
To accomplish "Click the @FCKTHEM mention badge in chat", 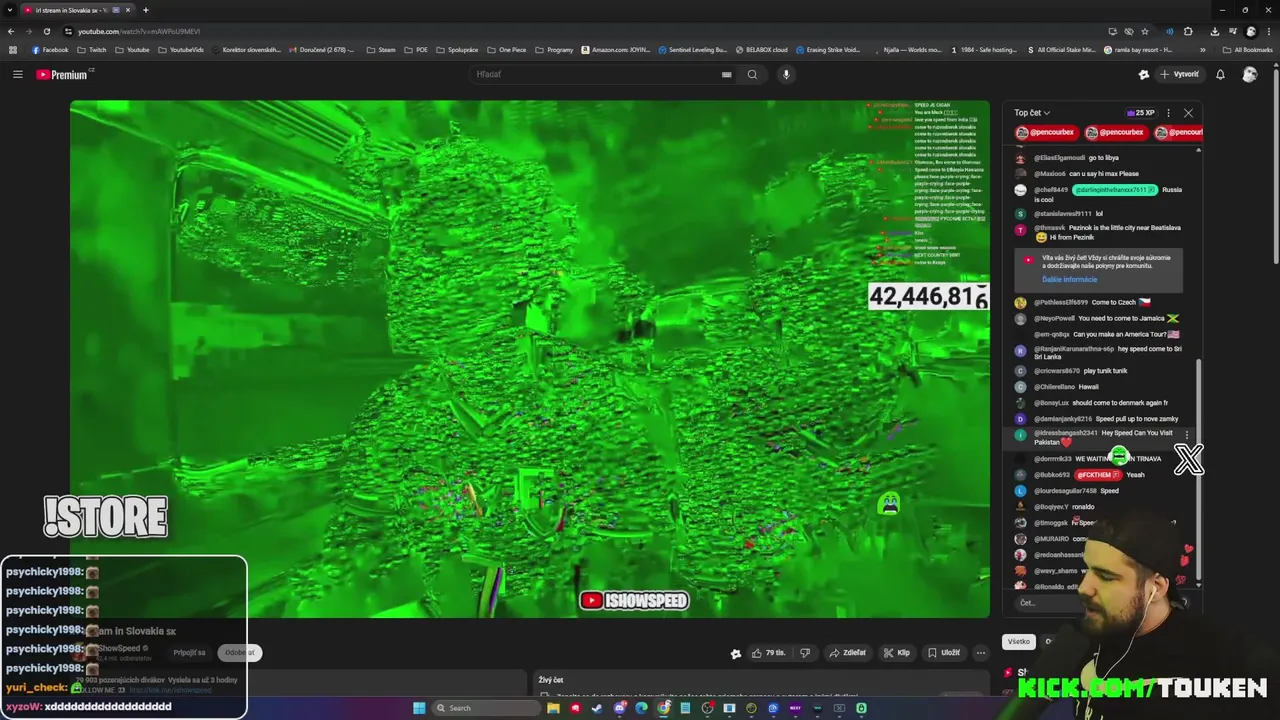I will pos(1098,475).
